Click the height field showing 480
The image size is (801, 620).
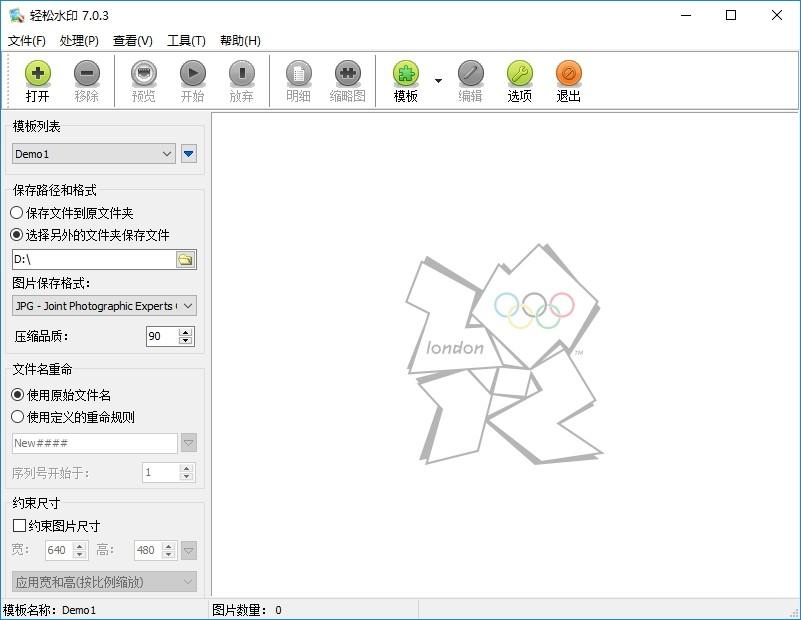pyautogui.click(x=148, y=550)
